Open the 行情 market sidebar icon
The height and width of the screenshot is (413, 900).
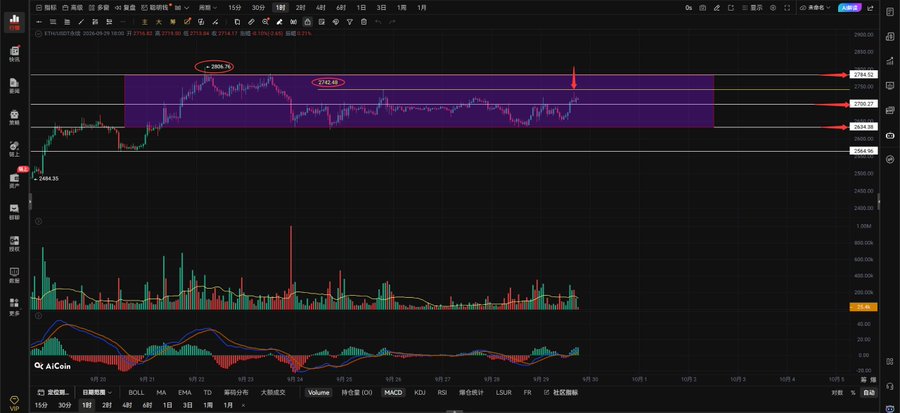[x=14, y=22]
